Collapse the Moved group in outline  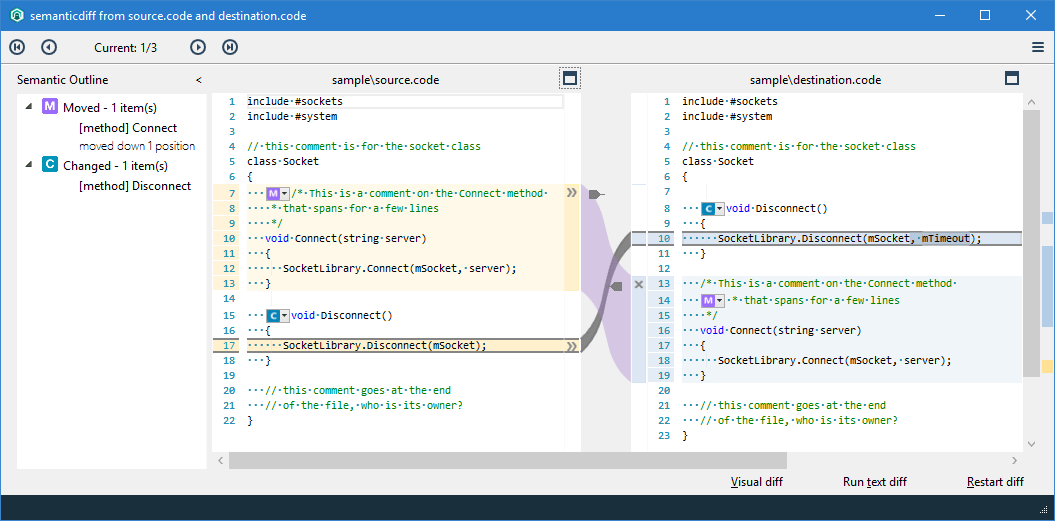pyautogui.click(x=29, y=106)
